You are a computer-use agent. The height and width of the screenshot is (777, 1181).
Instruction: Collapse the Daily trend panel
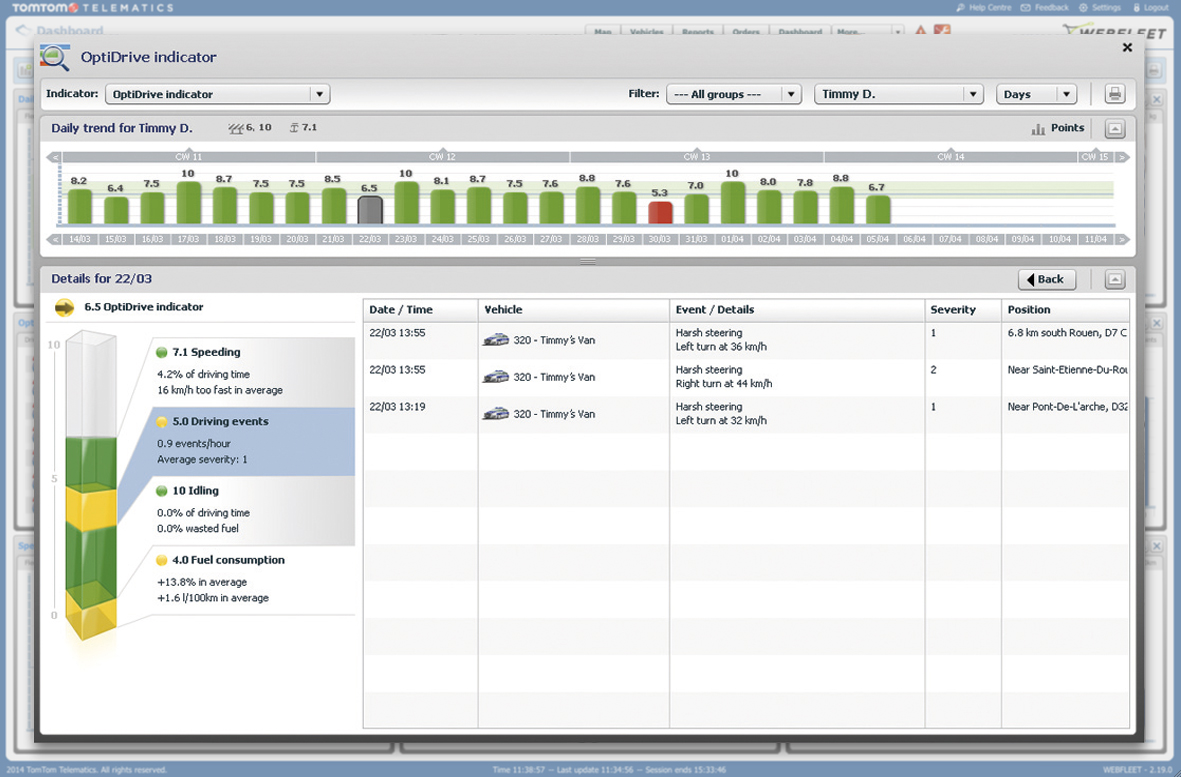(1114, 129)
